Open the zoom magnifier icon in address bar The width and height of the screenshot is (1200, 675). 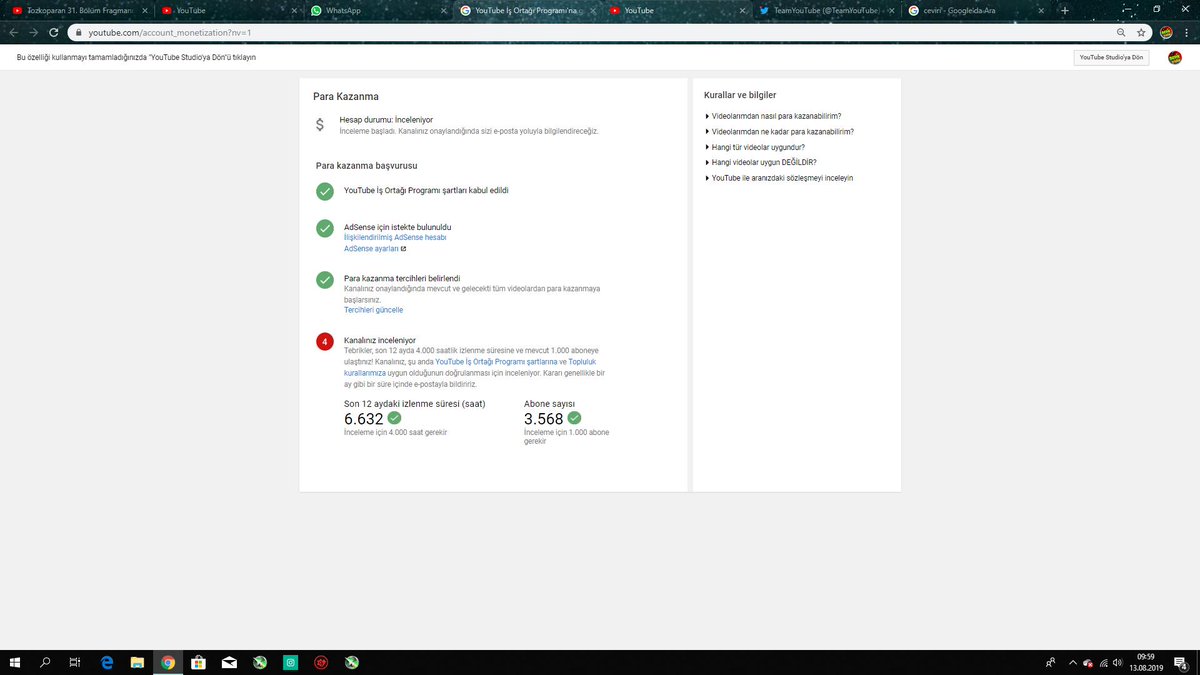(x=1122, y=32)
